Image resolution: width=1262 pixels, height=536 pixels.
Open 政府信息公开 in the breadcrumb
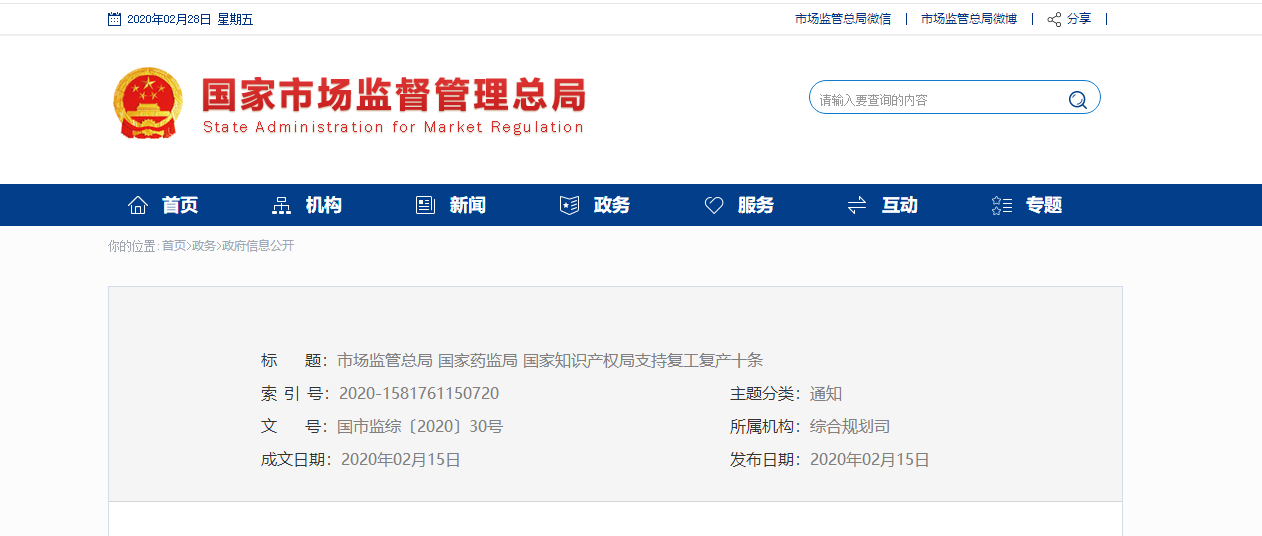tap(258, 246)
